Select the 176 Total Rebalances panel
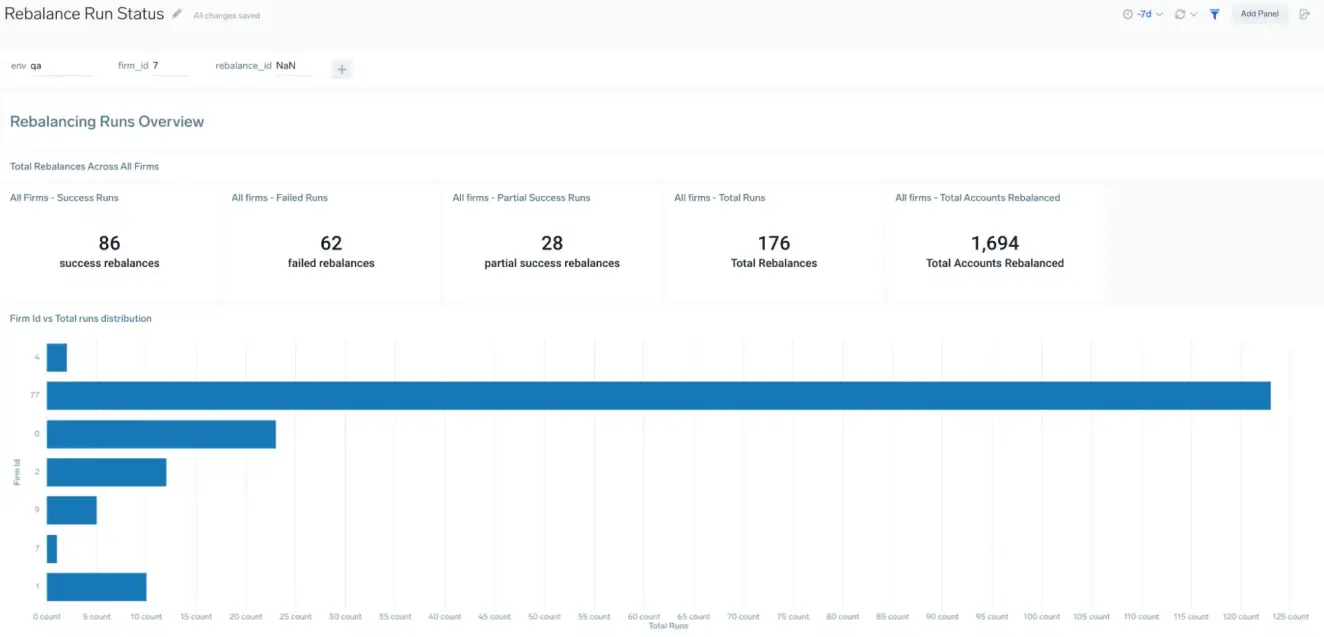The image size is (1324, 637). (773, 250)
